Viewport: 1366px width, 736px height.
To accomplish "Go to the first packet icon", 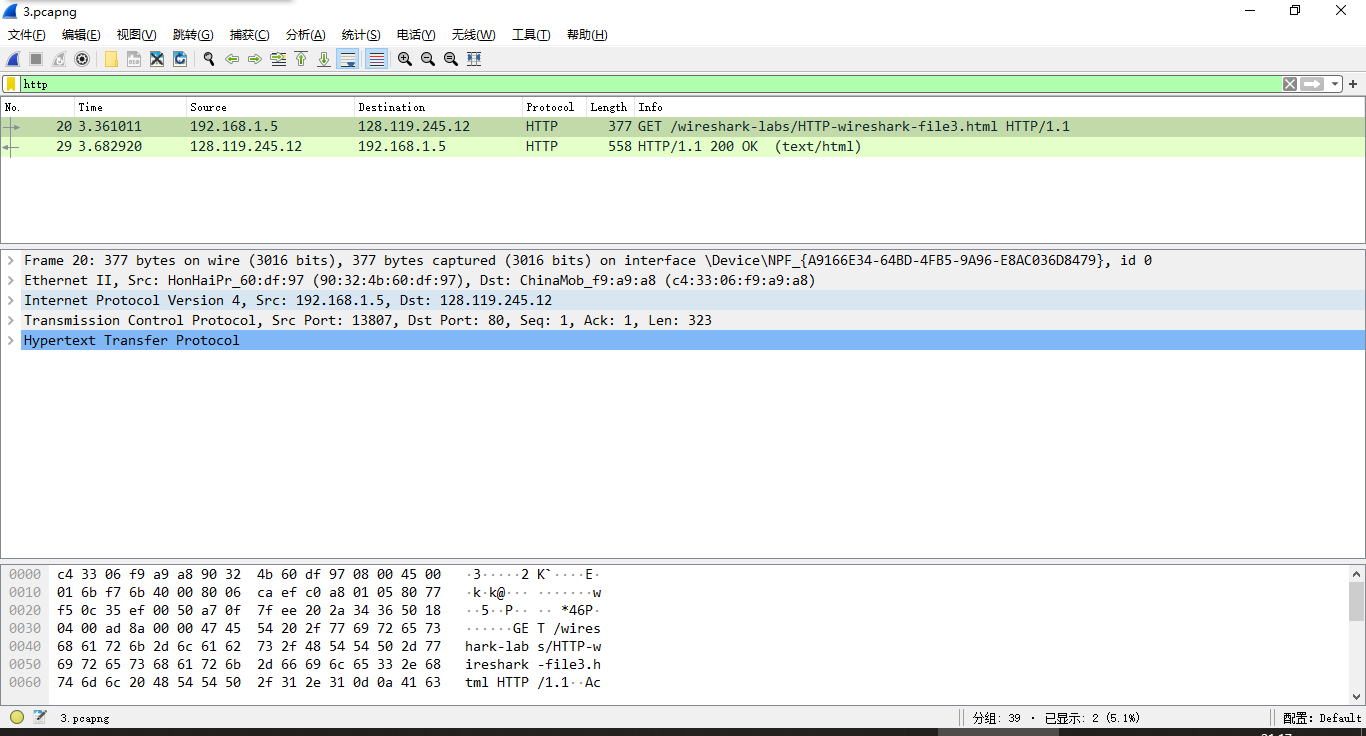I will (301, 59).
